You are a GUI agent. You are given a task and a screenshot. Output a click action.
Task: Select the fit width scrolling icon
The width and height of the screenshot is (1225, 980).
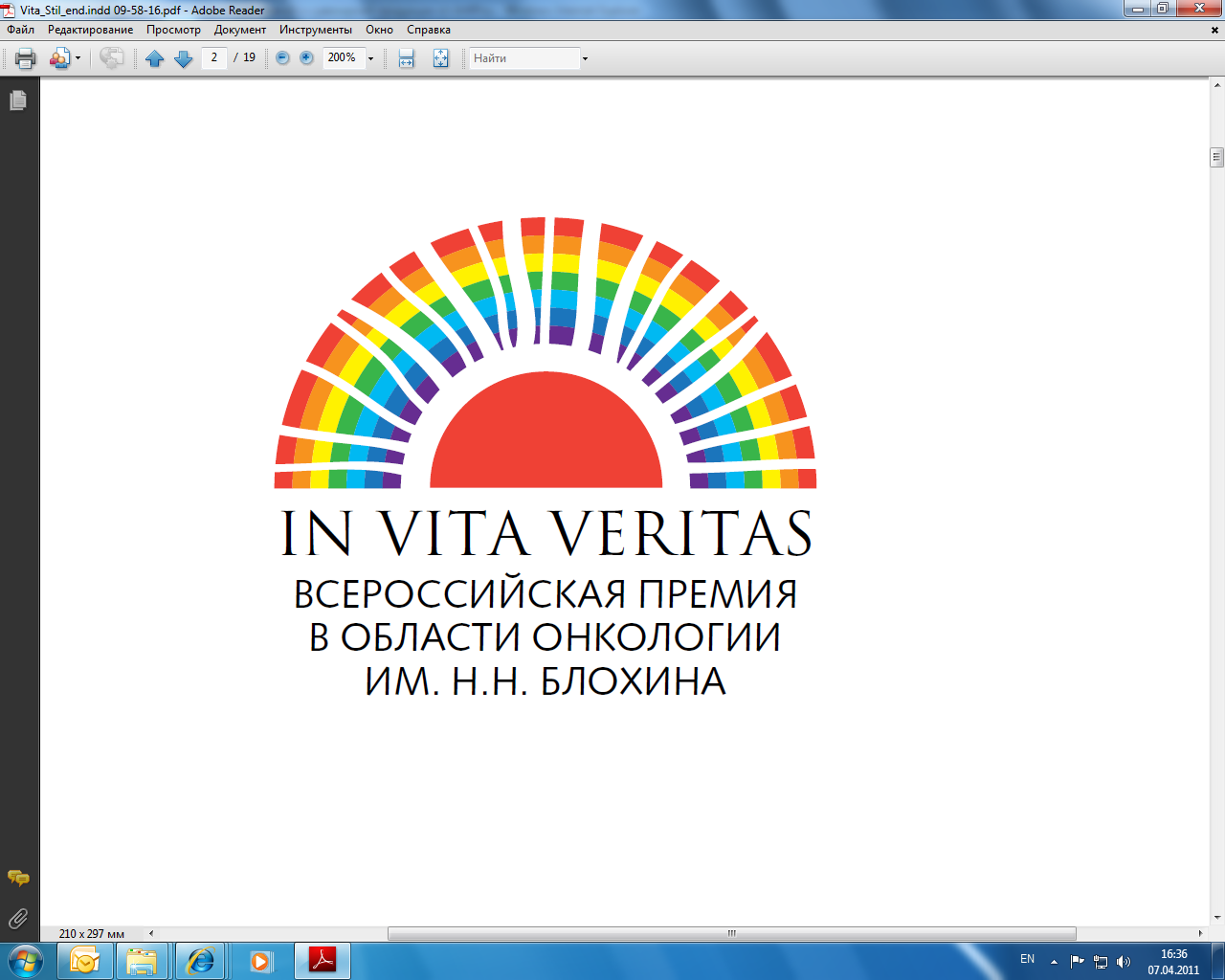click(407, 58)
